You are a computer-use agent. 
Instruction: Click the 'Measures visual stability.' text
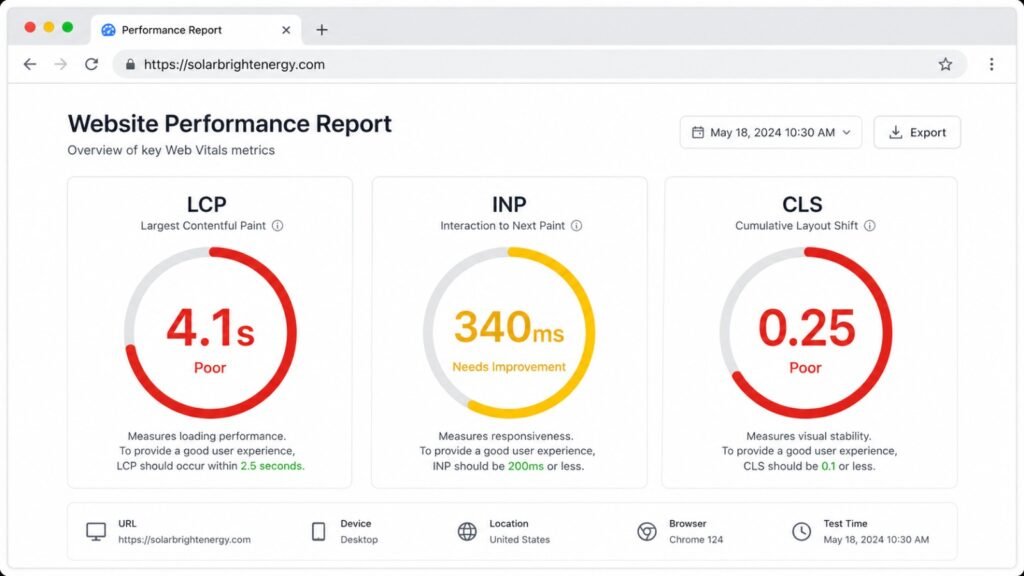click(808, 436)
